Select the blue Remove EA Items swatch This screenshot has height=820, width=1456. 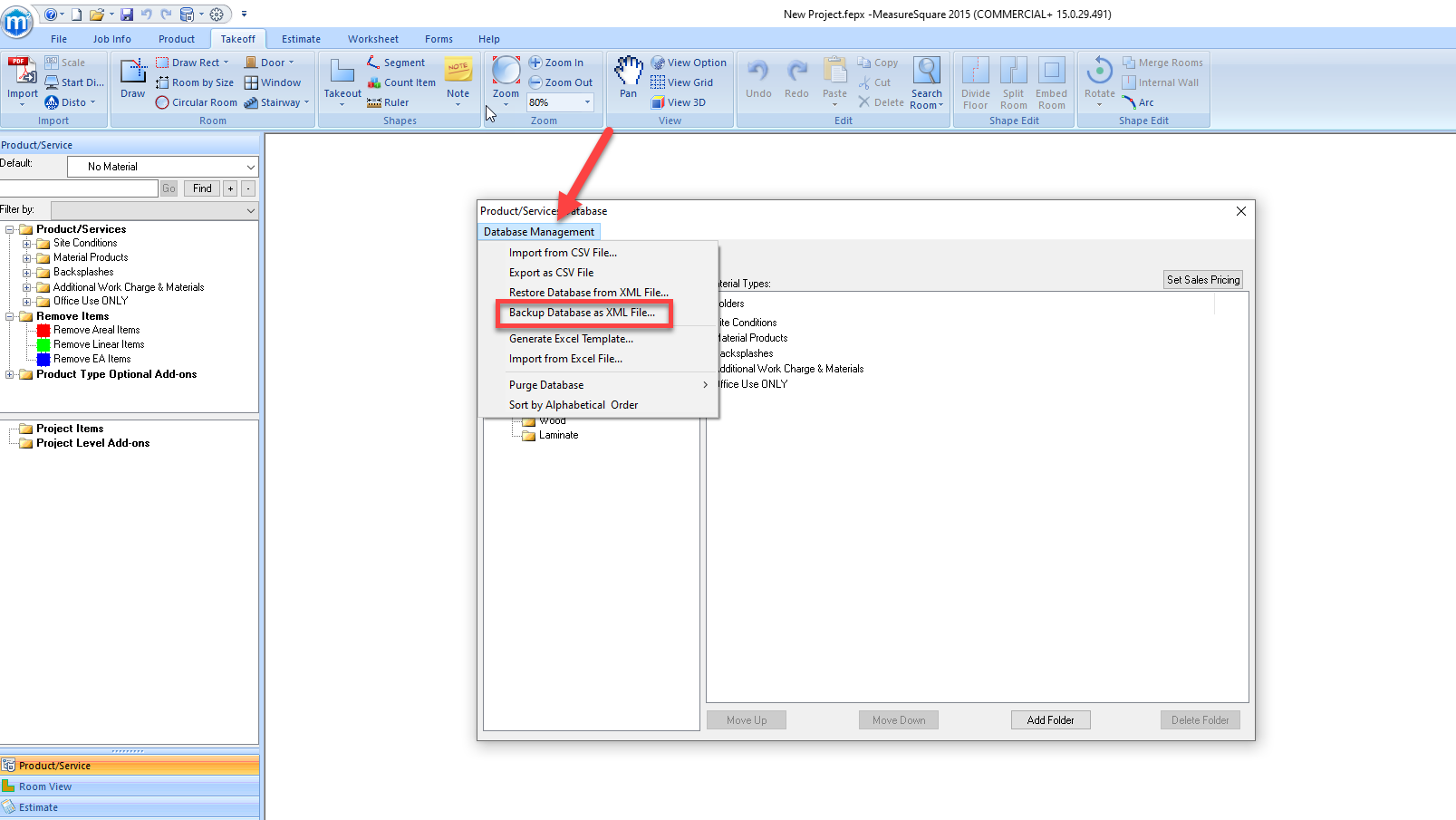tap(43, 360)
